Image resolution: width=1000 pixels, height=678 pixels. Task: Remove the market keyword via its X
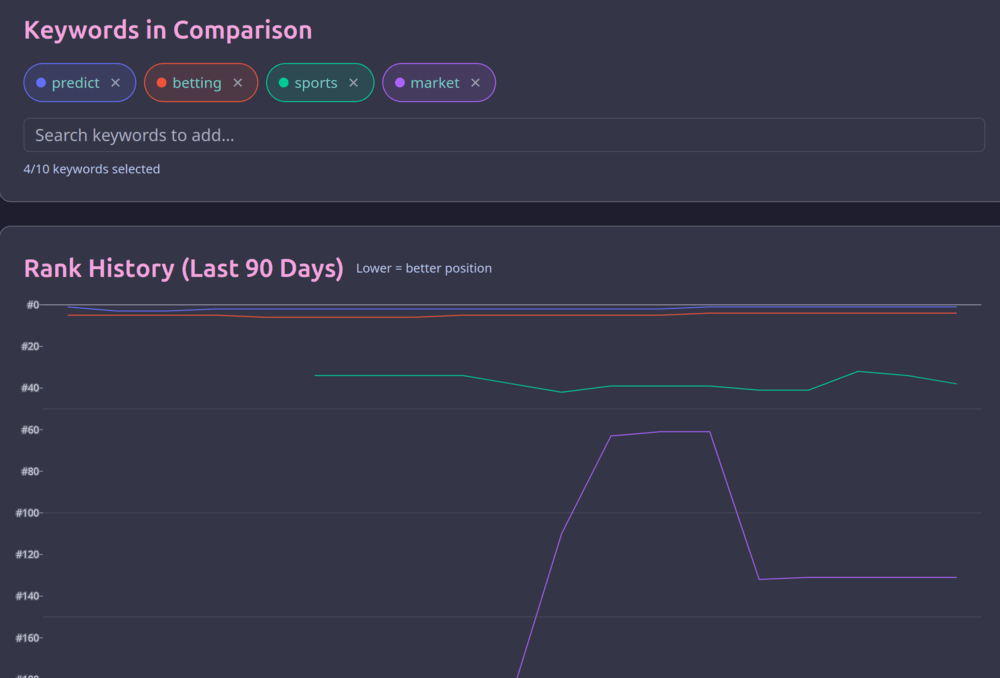[475, 82]
